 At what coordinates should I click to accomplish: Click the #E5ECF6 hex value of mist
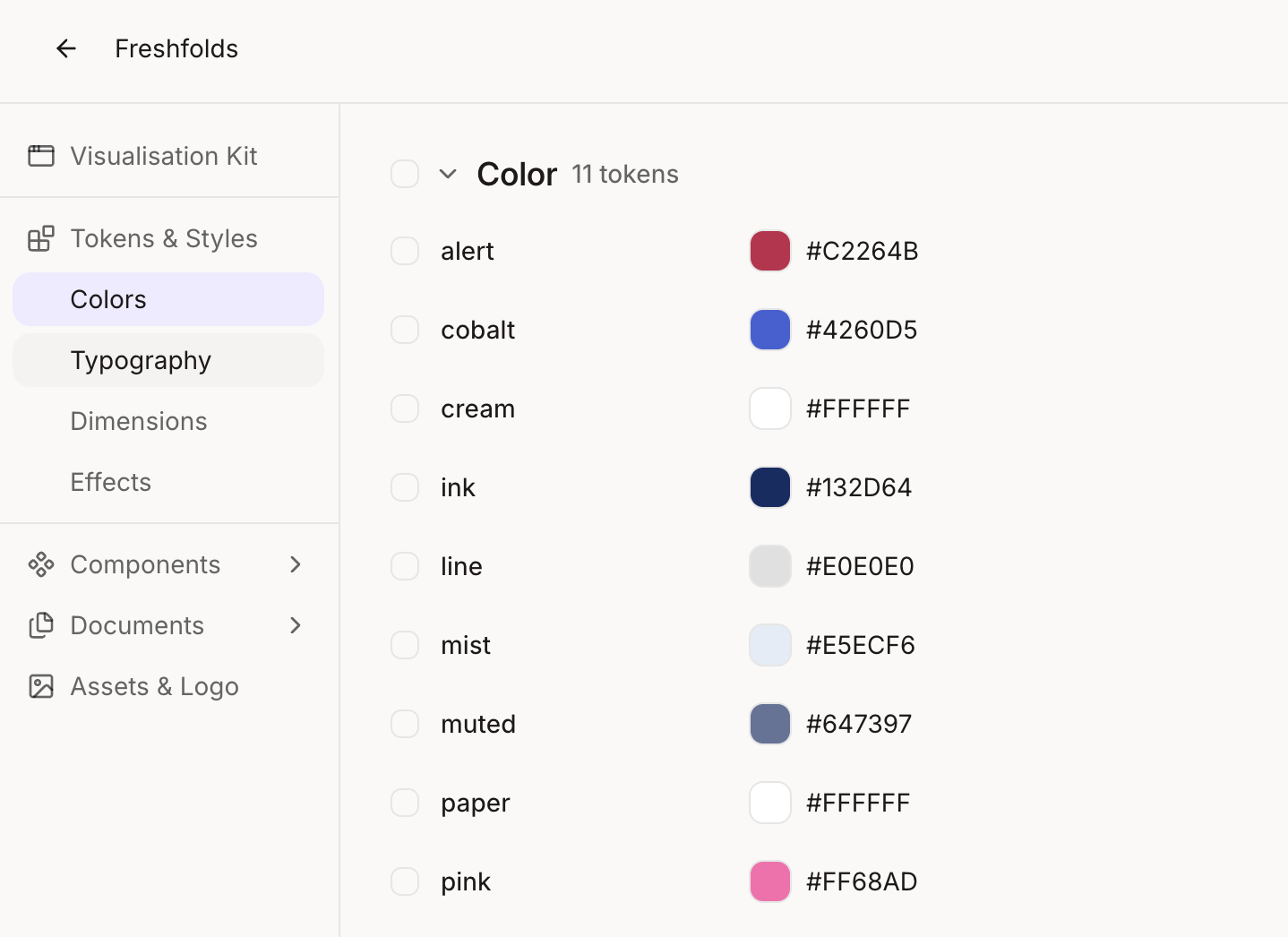861,645
